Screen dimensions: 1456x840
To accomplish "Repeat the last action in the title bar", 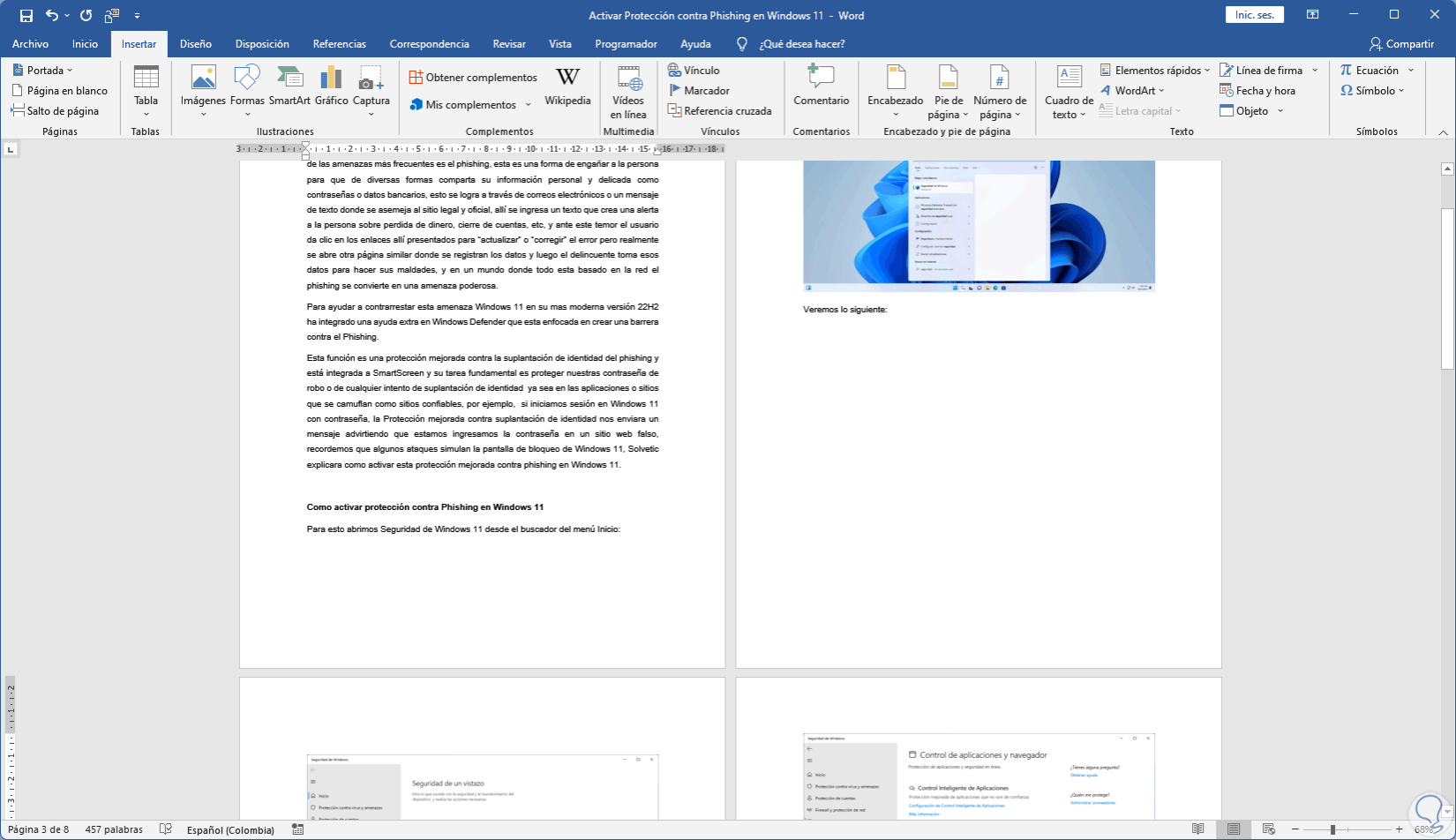I will tap(86, 16).
